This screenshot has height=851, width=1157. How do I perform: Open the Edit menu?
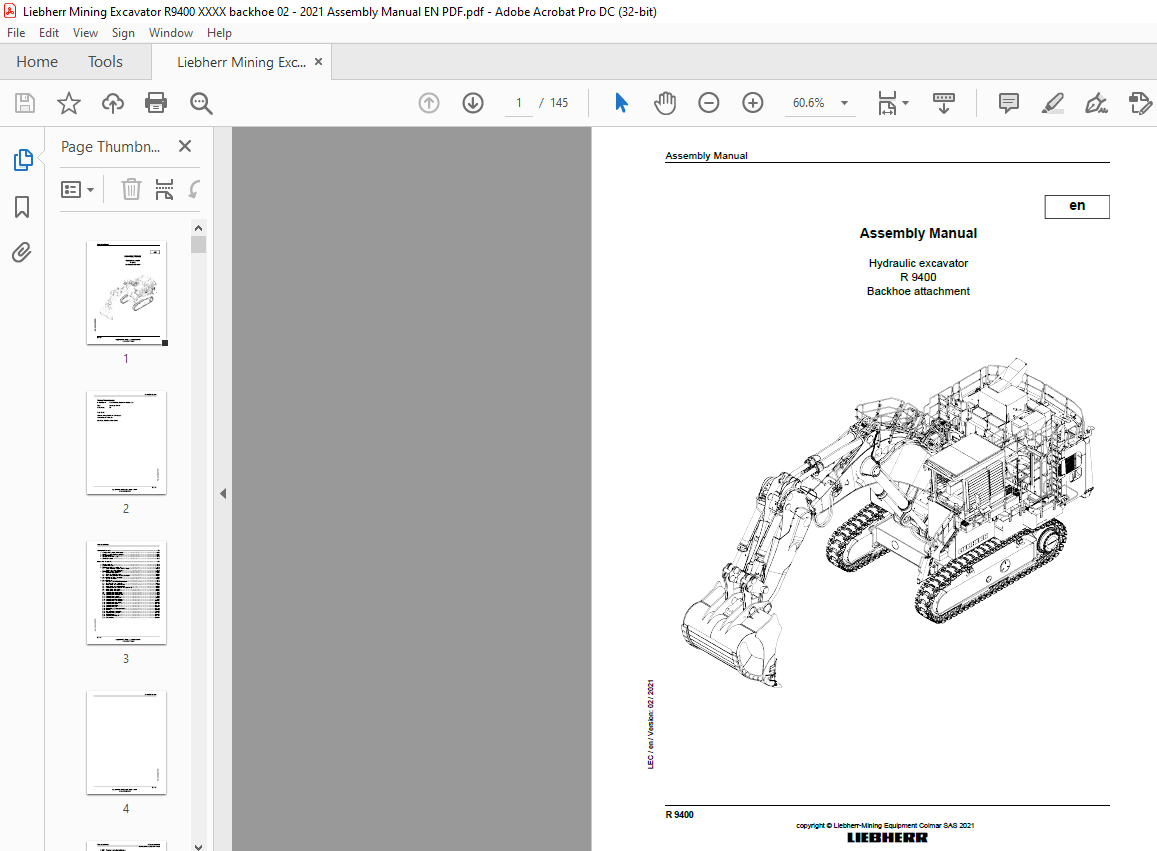[49, 32]
